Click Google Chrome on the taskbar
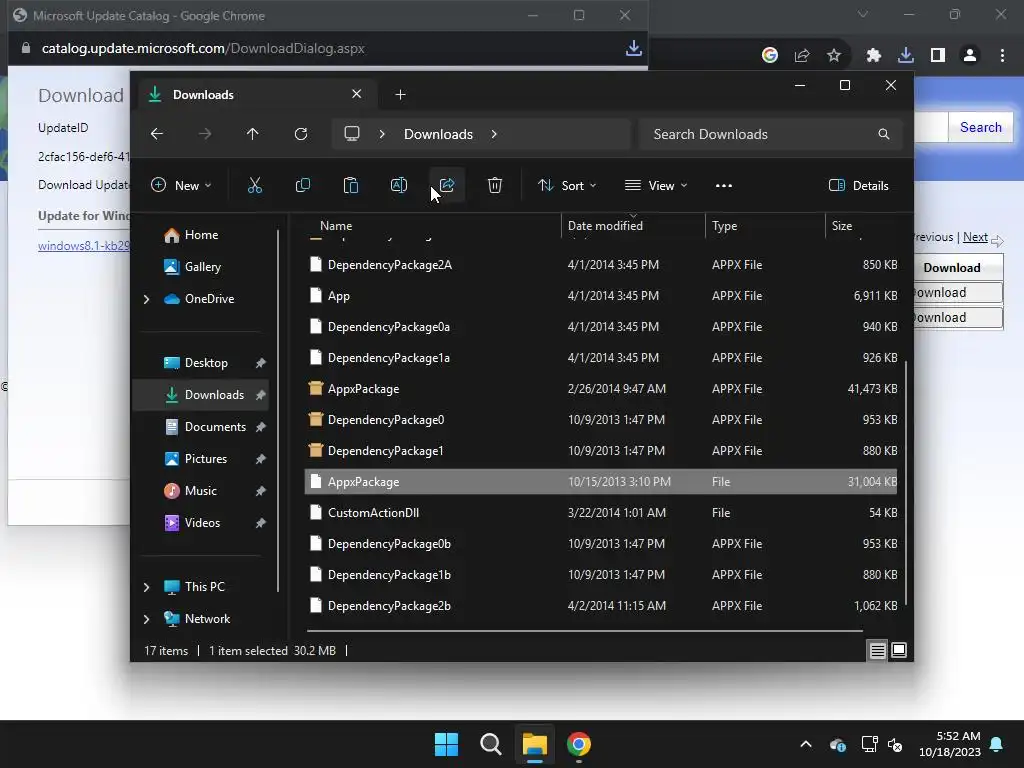This screenshot has width=1024, height=768. pyautogui.click(x=579, y=744)
